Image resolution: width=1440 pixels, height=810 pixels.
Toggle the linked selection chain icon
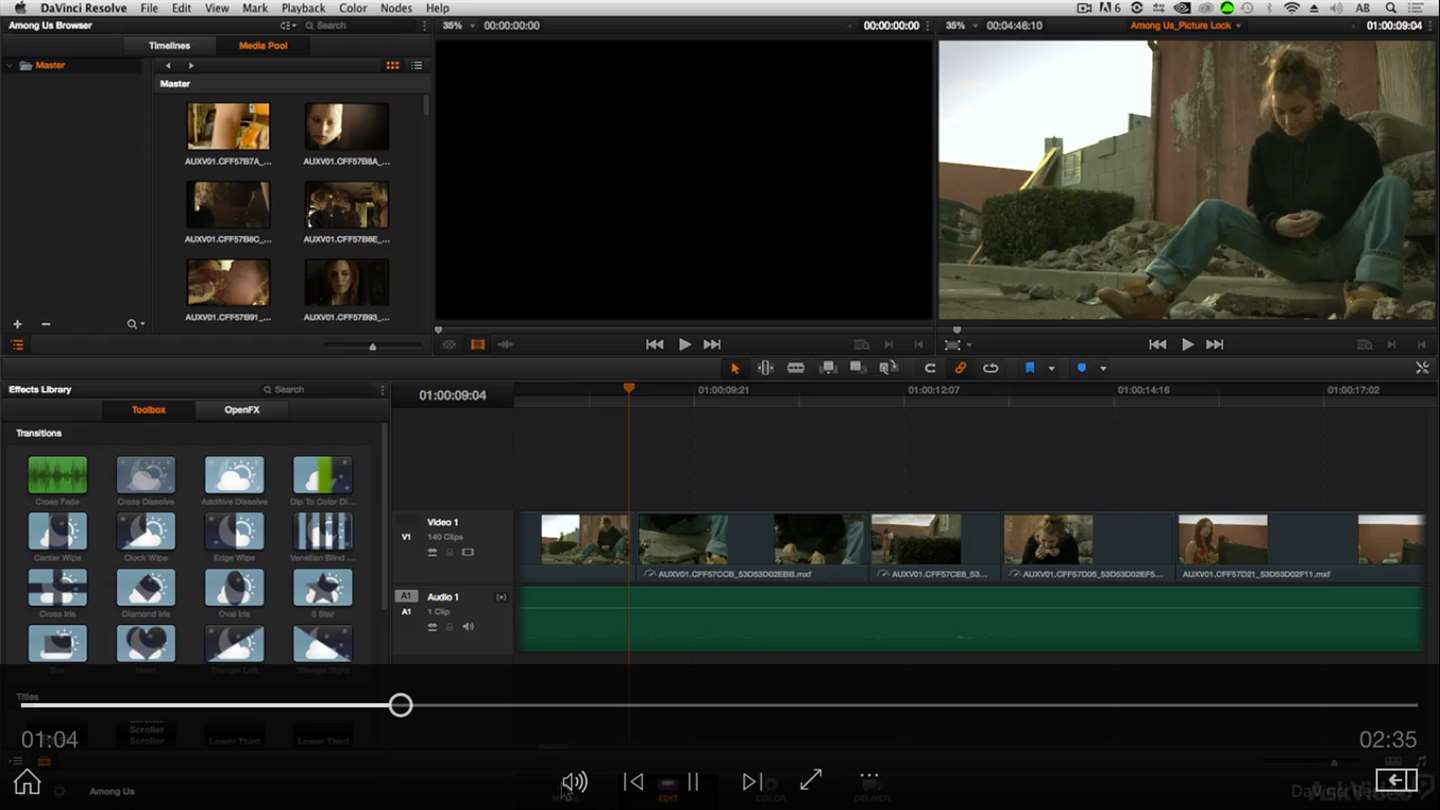960,368
